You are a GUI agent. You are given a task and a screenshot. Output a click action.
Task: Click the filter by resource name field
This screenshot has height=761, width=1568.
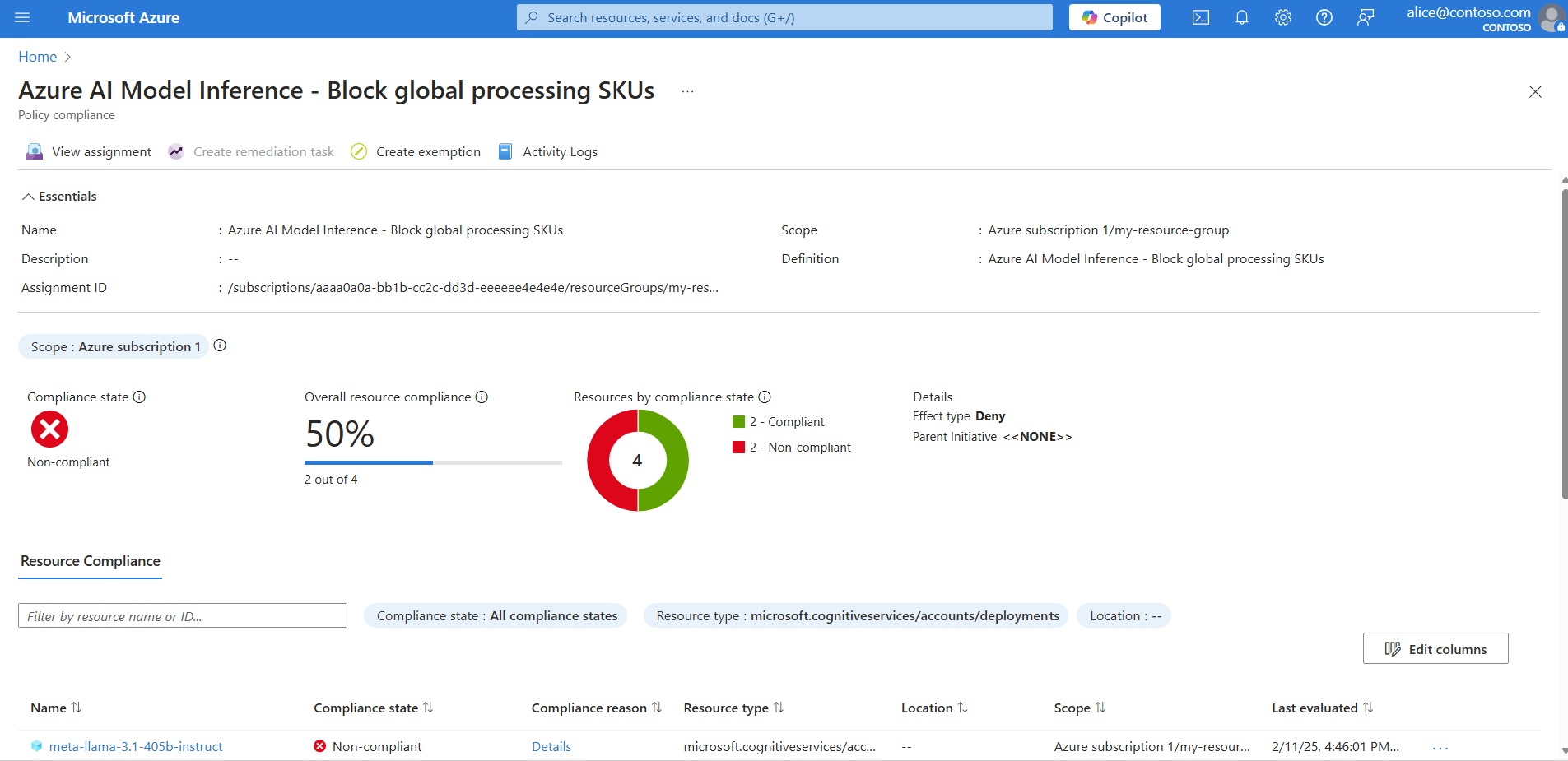(x=183, y=616)
